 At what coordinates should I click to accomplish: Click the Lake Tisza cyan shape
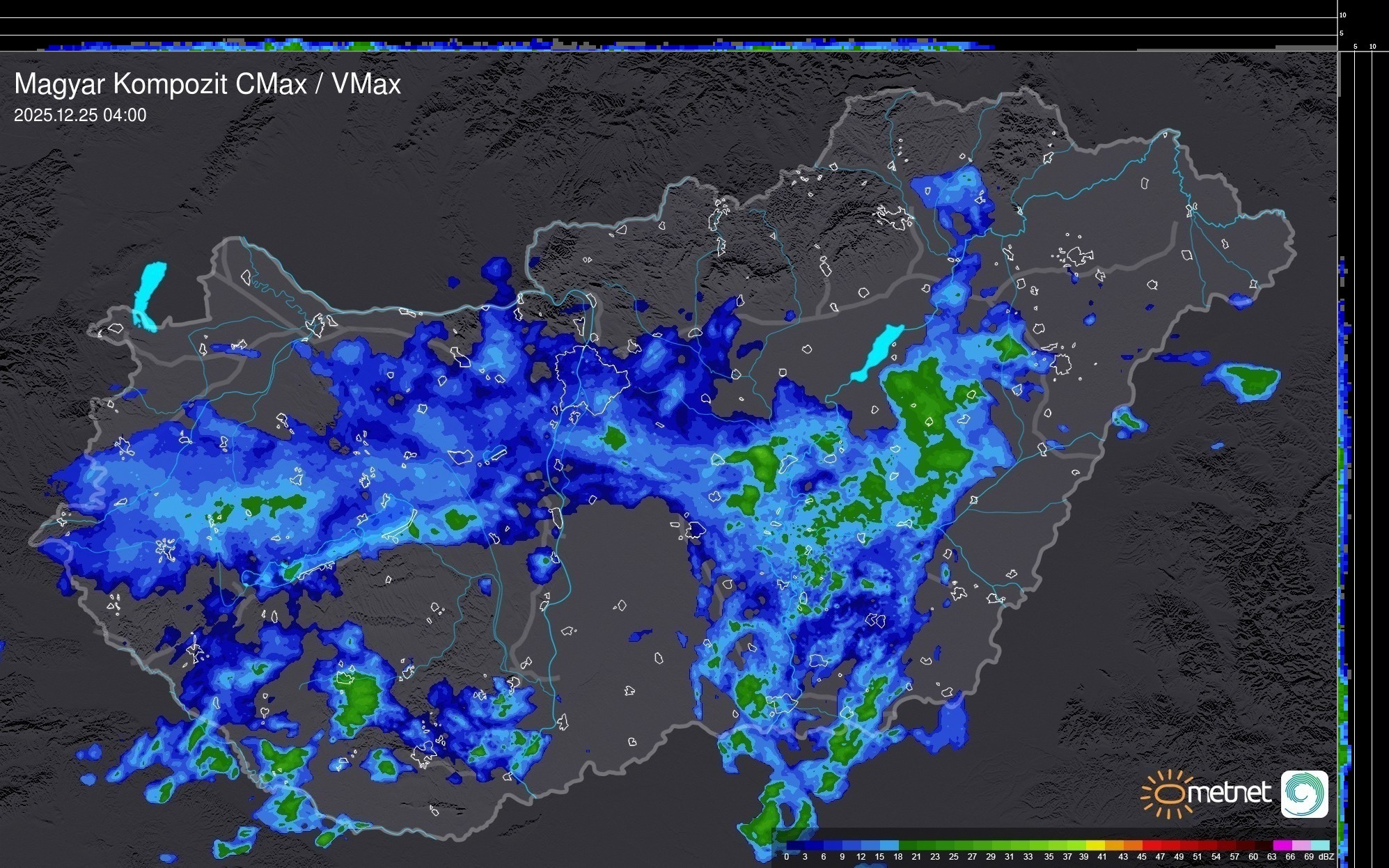click(x=877, y=352)
